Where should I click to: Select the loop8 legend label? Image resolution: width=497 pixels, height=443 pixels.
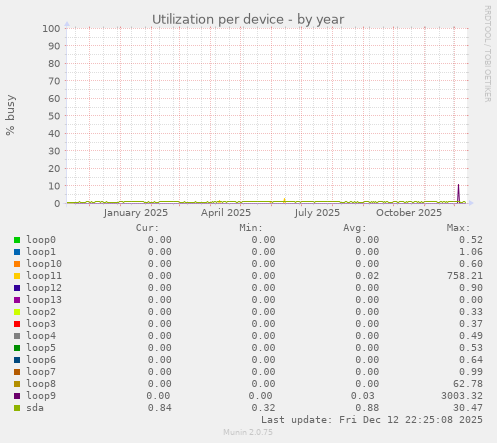tap(41, 384)
